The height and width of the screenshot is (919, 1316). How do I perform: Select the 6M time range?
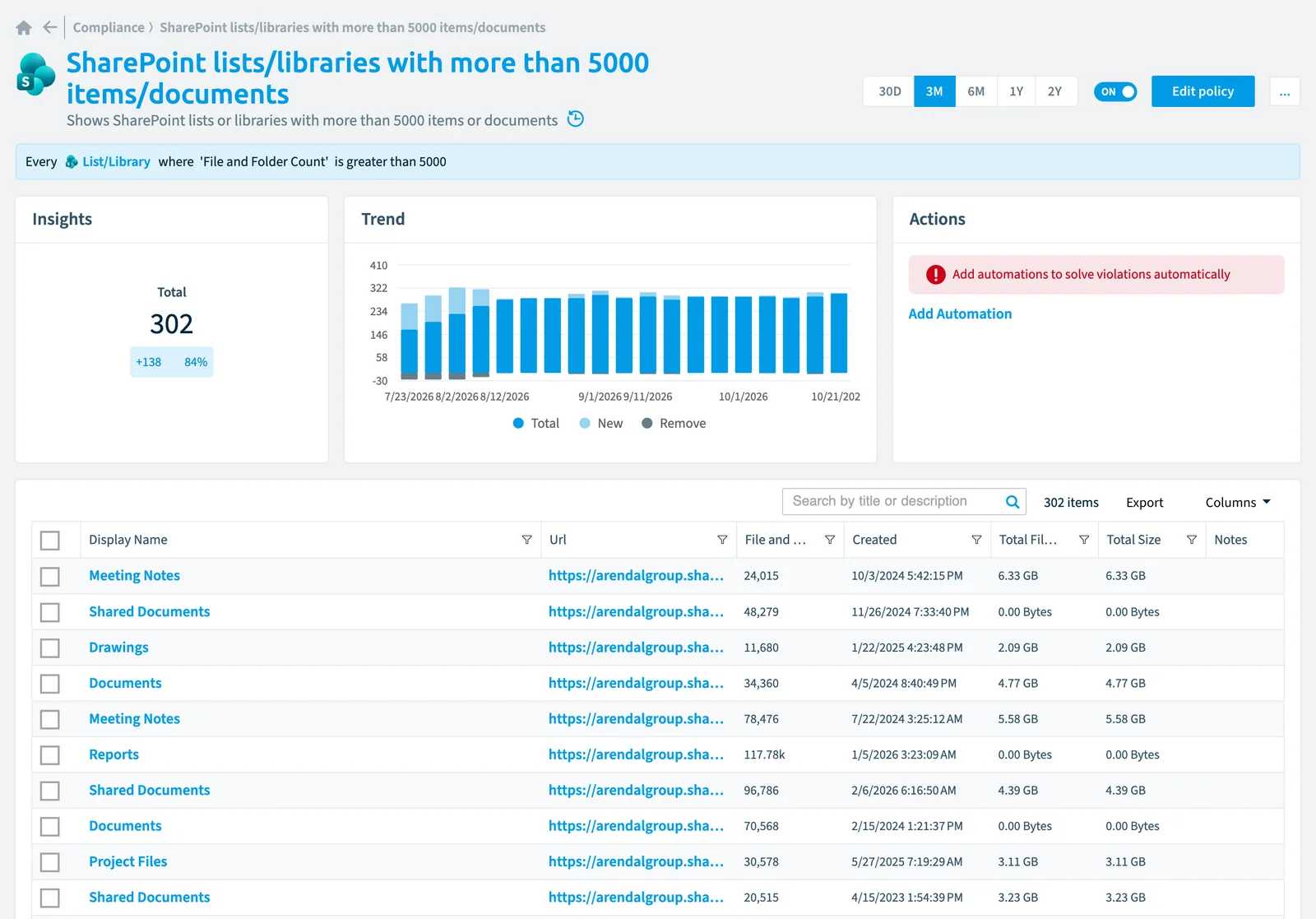pos(976,91)
